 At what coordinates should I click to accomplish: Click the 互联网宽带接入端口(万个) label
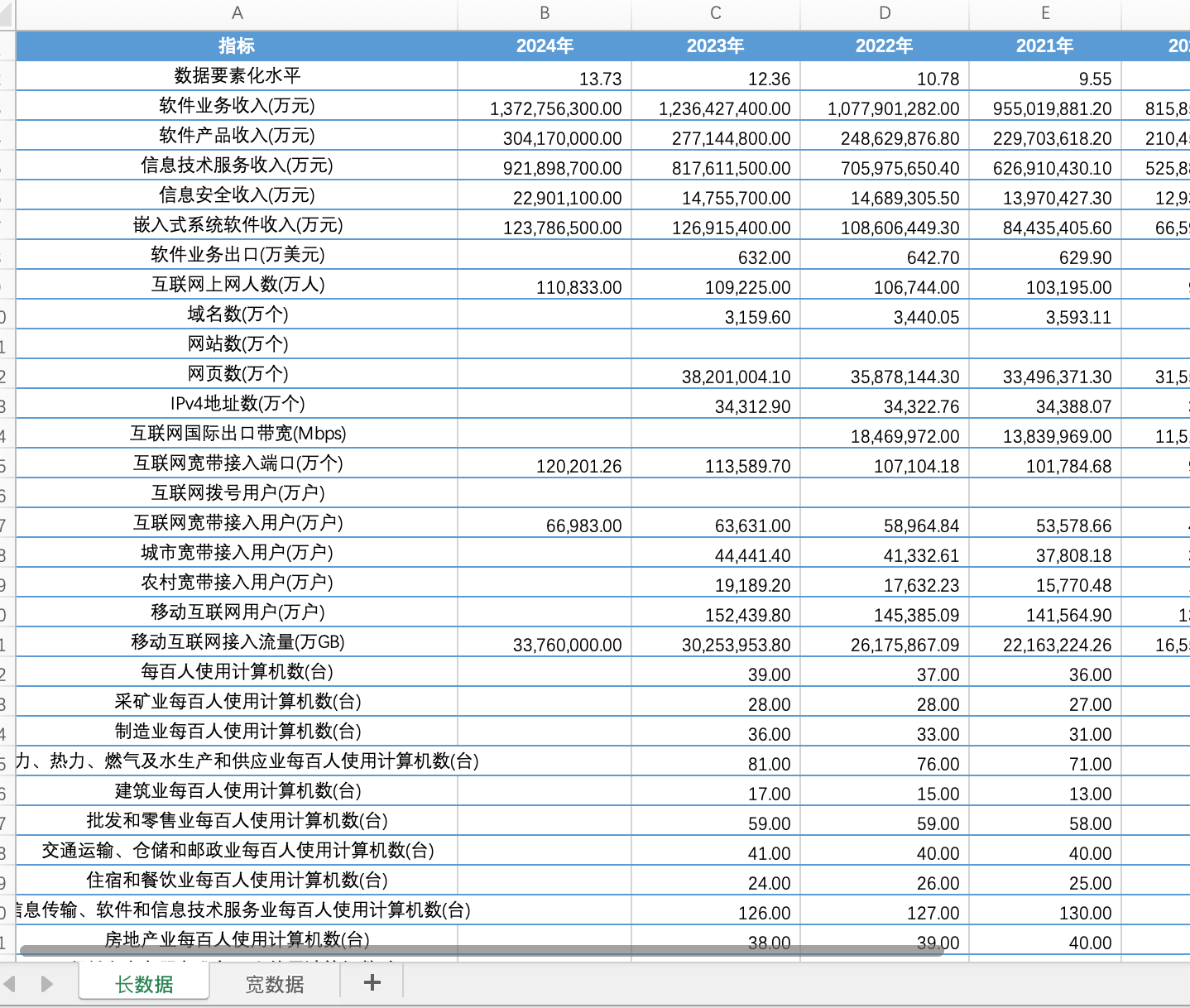(x=237, y=463)
